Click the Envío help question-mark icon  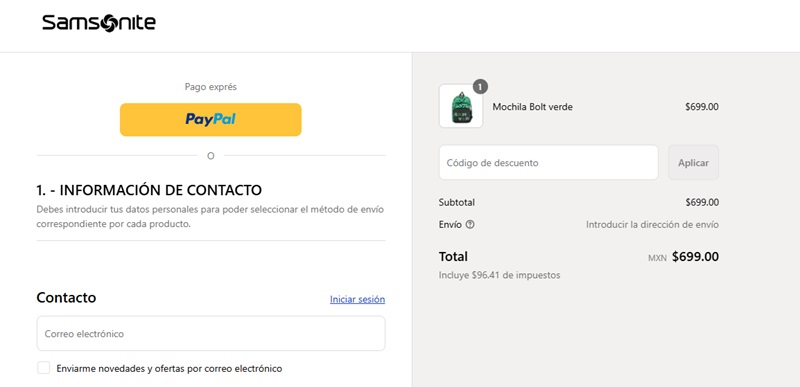tap(470, 224)
